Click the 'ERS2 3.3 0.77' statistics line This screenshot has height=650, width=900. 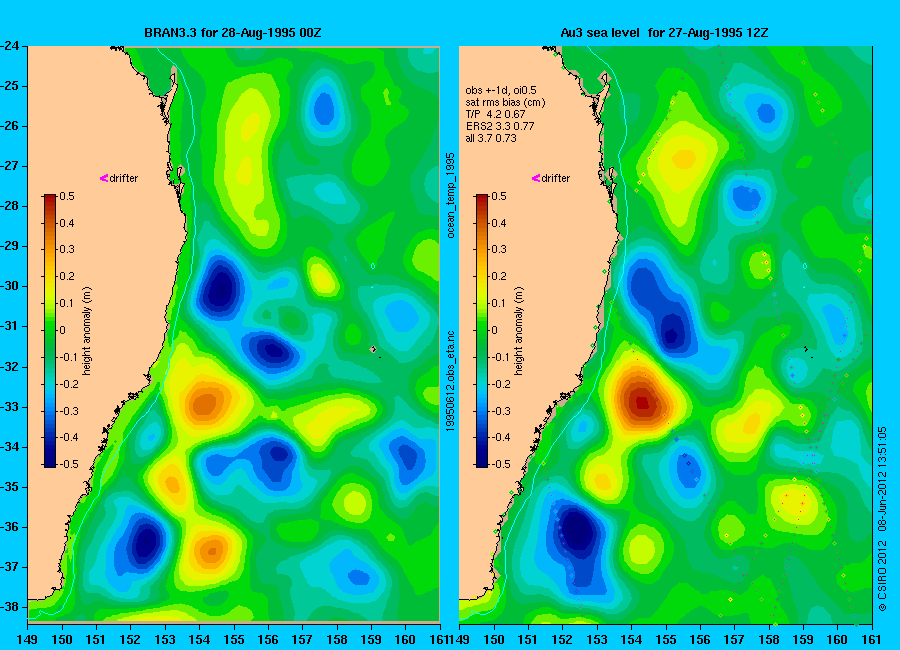click(500, 126)
